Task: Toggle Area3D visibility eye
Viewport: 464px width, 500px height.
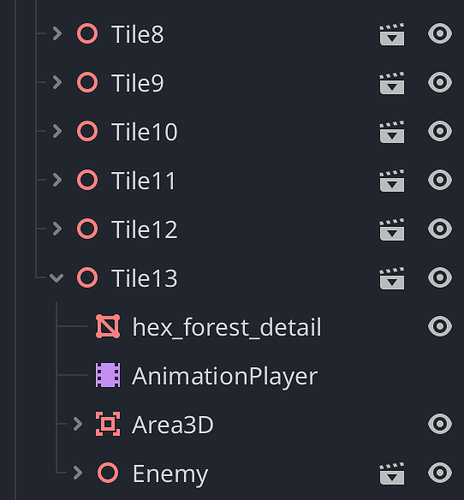Action: click(440, 424)
